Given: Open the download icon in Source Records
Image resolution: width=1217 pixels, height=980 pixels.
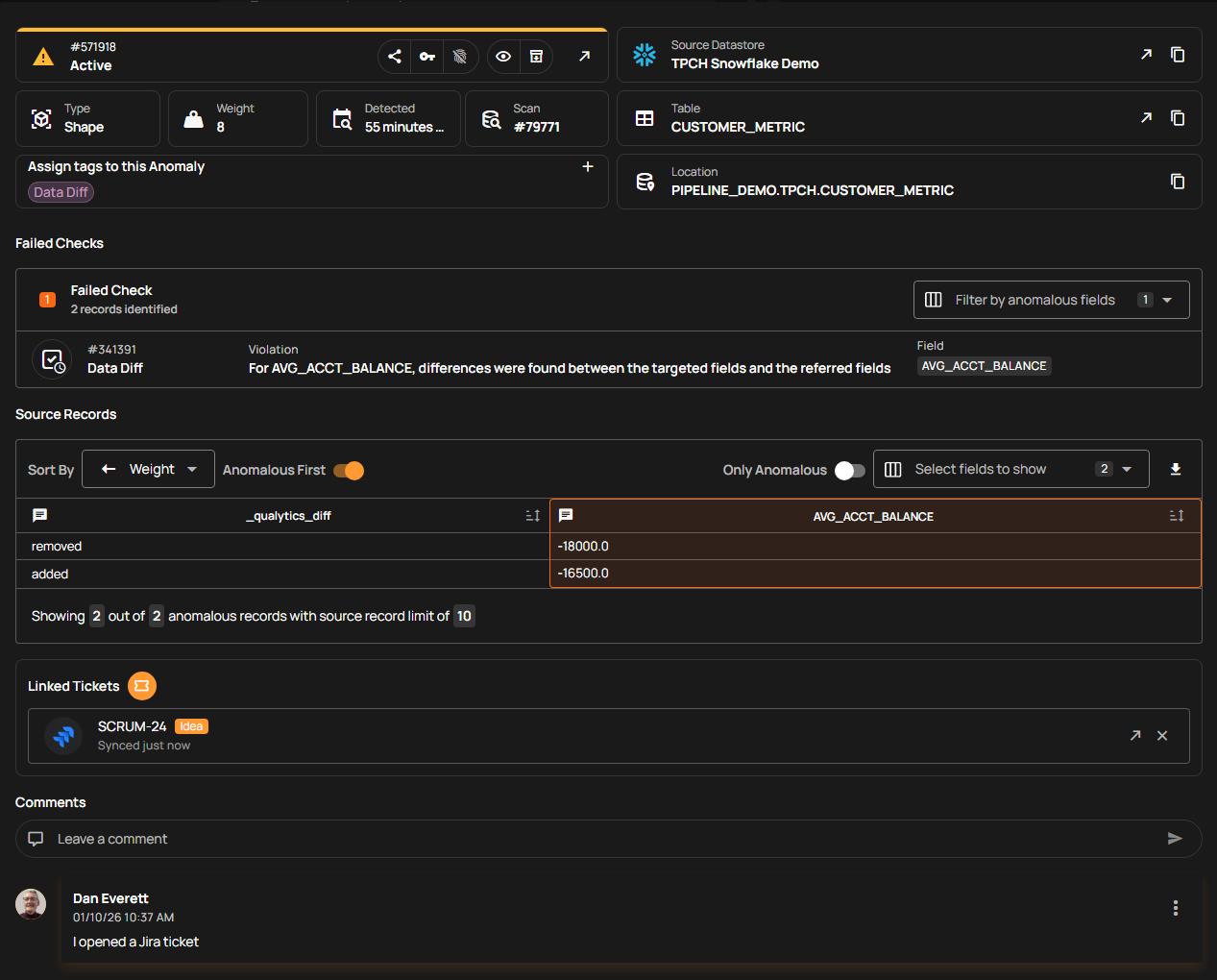Looking at the screenshot, I should click(x=1176, y=469).
